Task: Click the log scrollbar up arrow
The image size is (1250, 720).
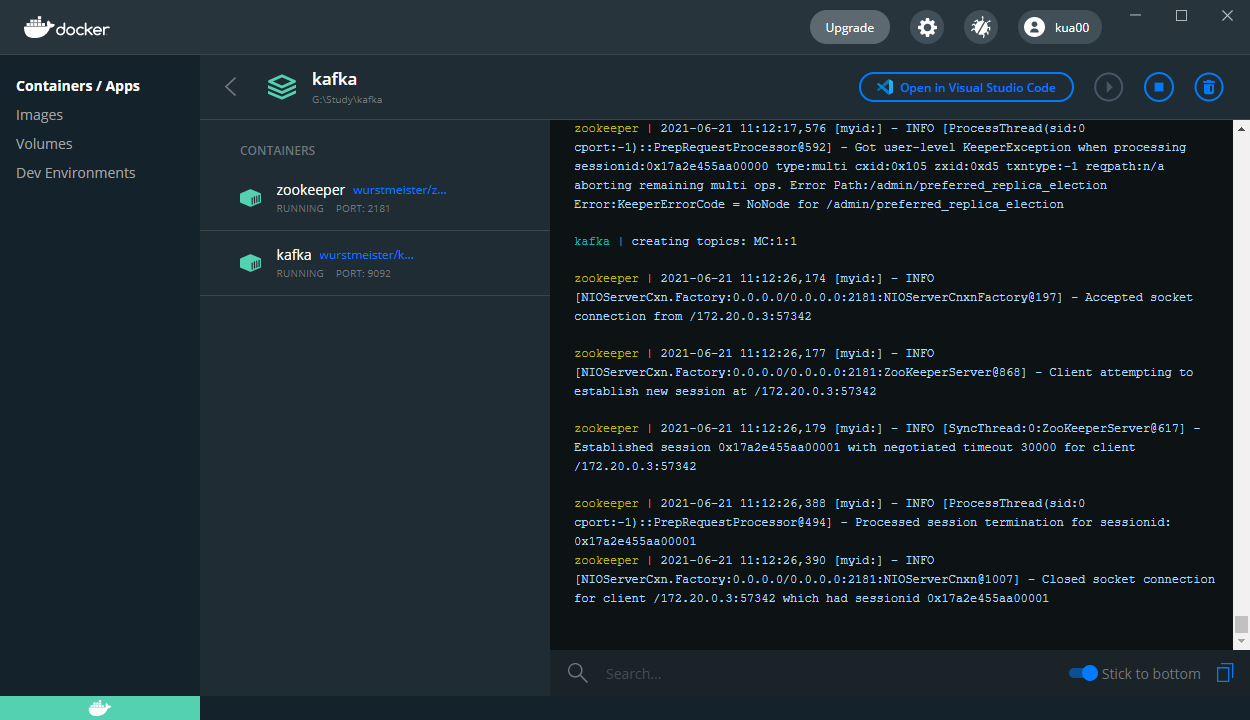Action: pyautogui.click(x=1241, y=129)
